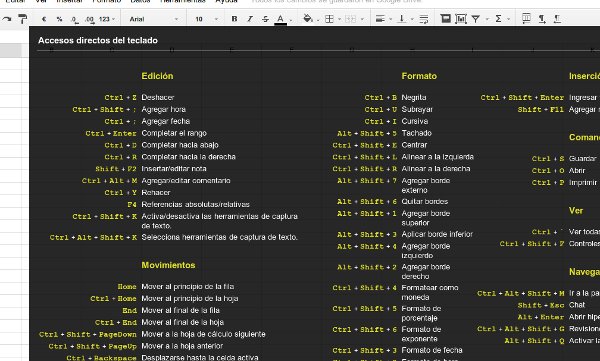Click the merge cells icon
Image resolution: width=600 pixels, height=361 pixels.
(351, 19)
